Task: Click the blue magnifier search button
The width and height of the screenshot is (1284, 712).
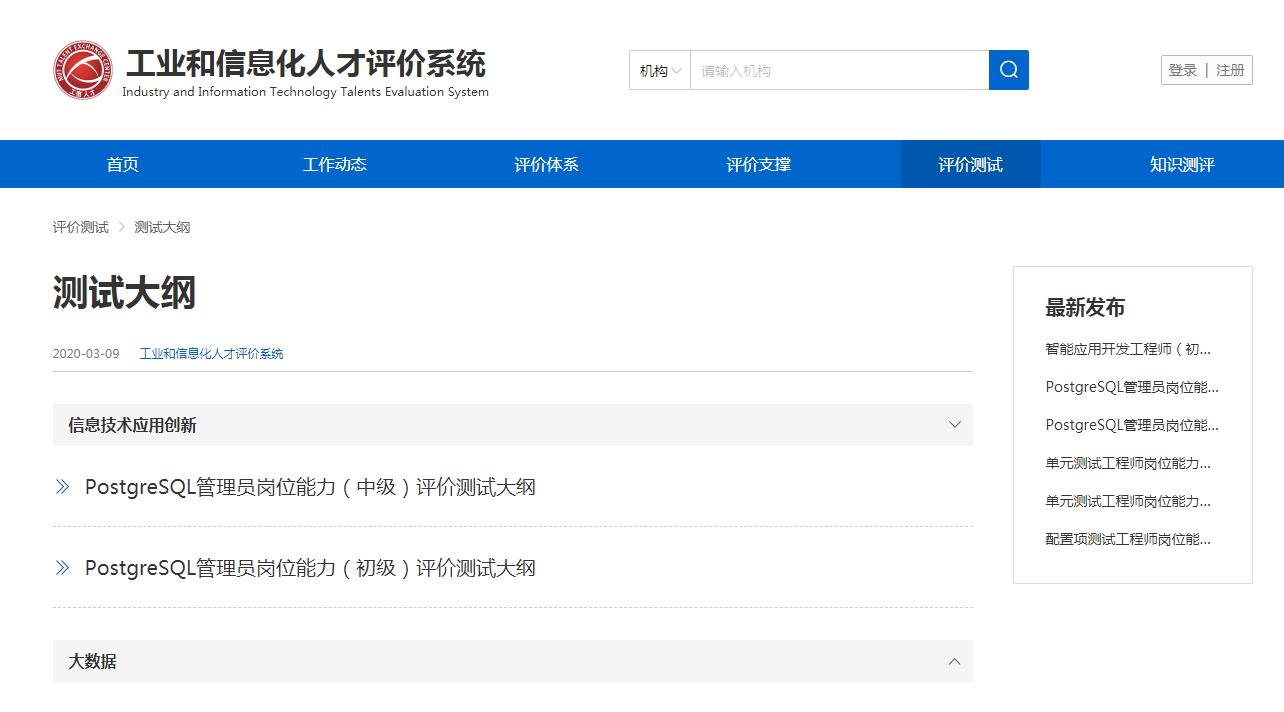Action: [1009, 70]
